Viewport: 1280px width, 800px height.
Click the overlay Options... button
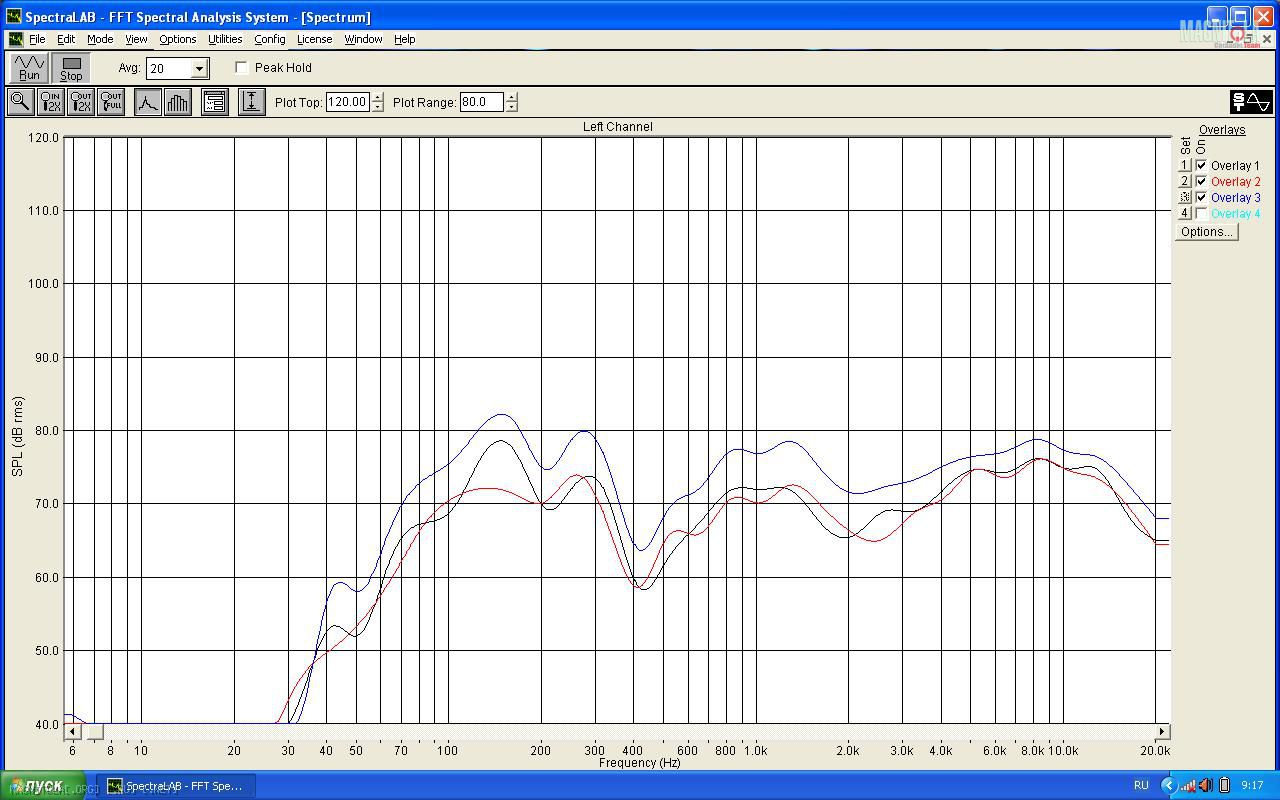click(x=1206, y=232)
